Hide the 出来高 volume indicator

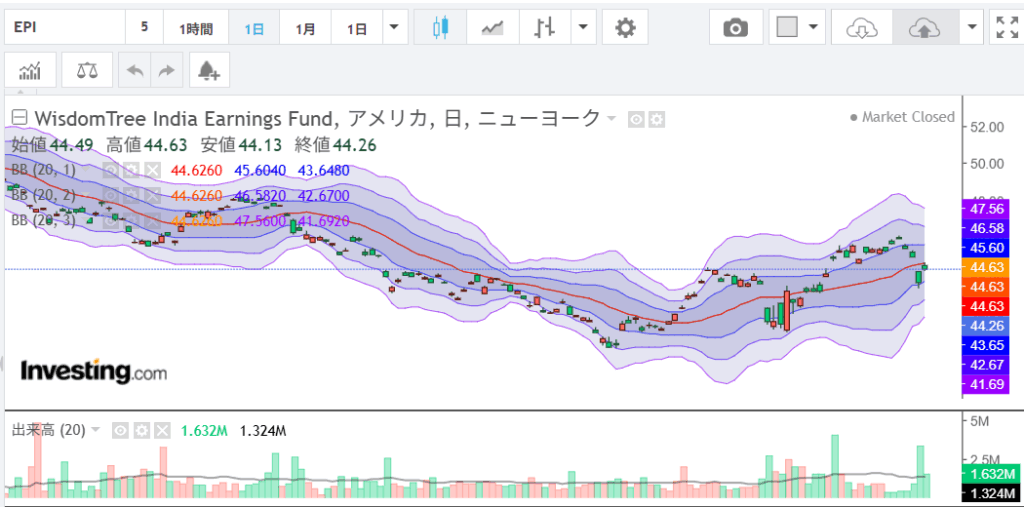120,431
